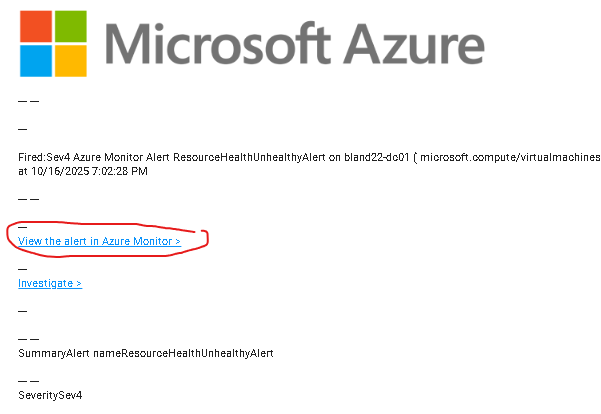Click the word Azure in the header
The width and height of the screenshot is (601, 414).
click(414, 44)
